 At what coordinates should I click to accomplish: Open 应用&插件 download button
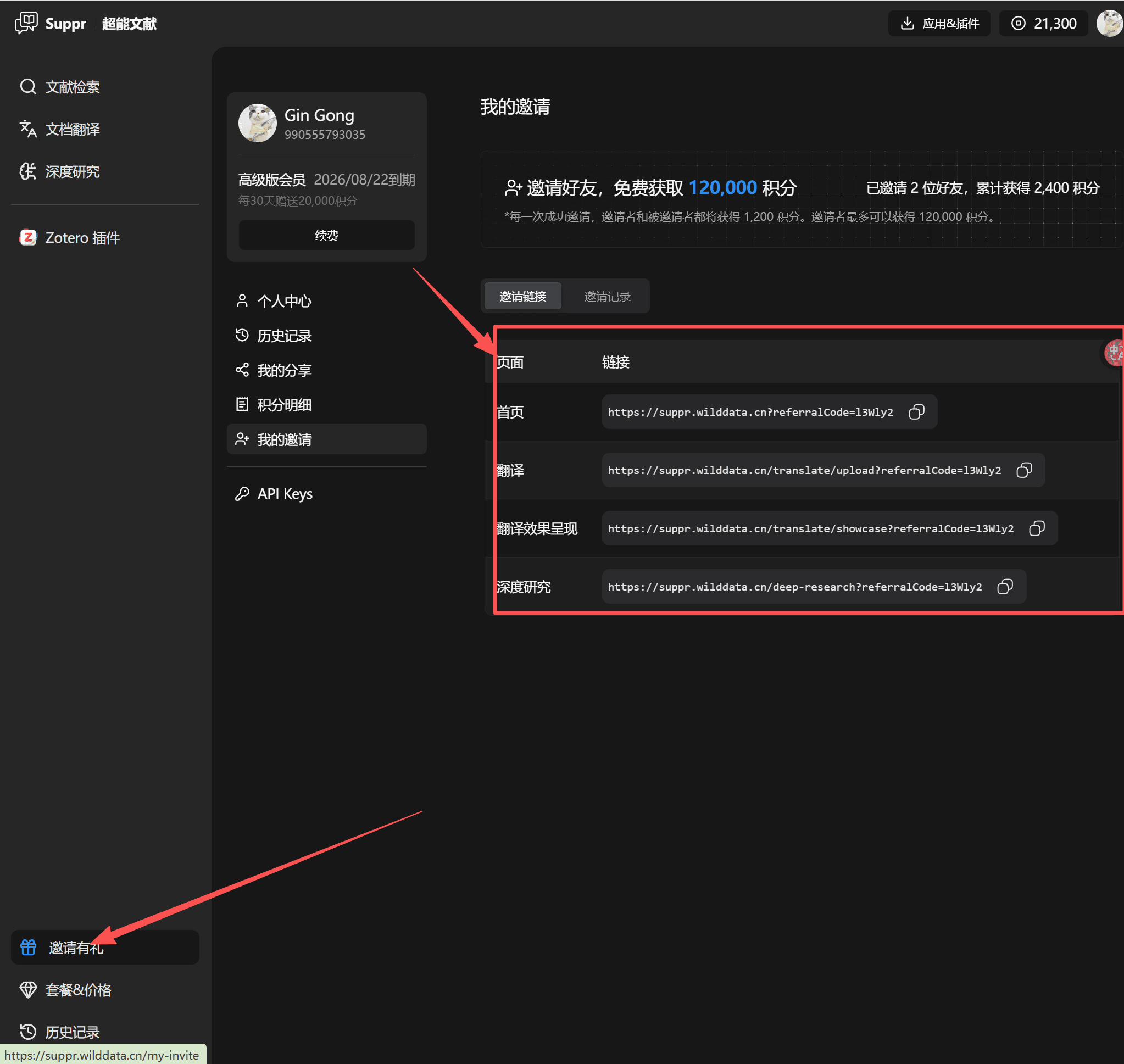(939, 23)
